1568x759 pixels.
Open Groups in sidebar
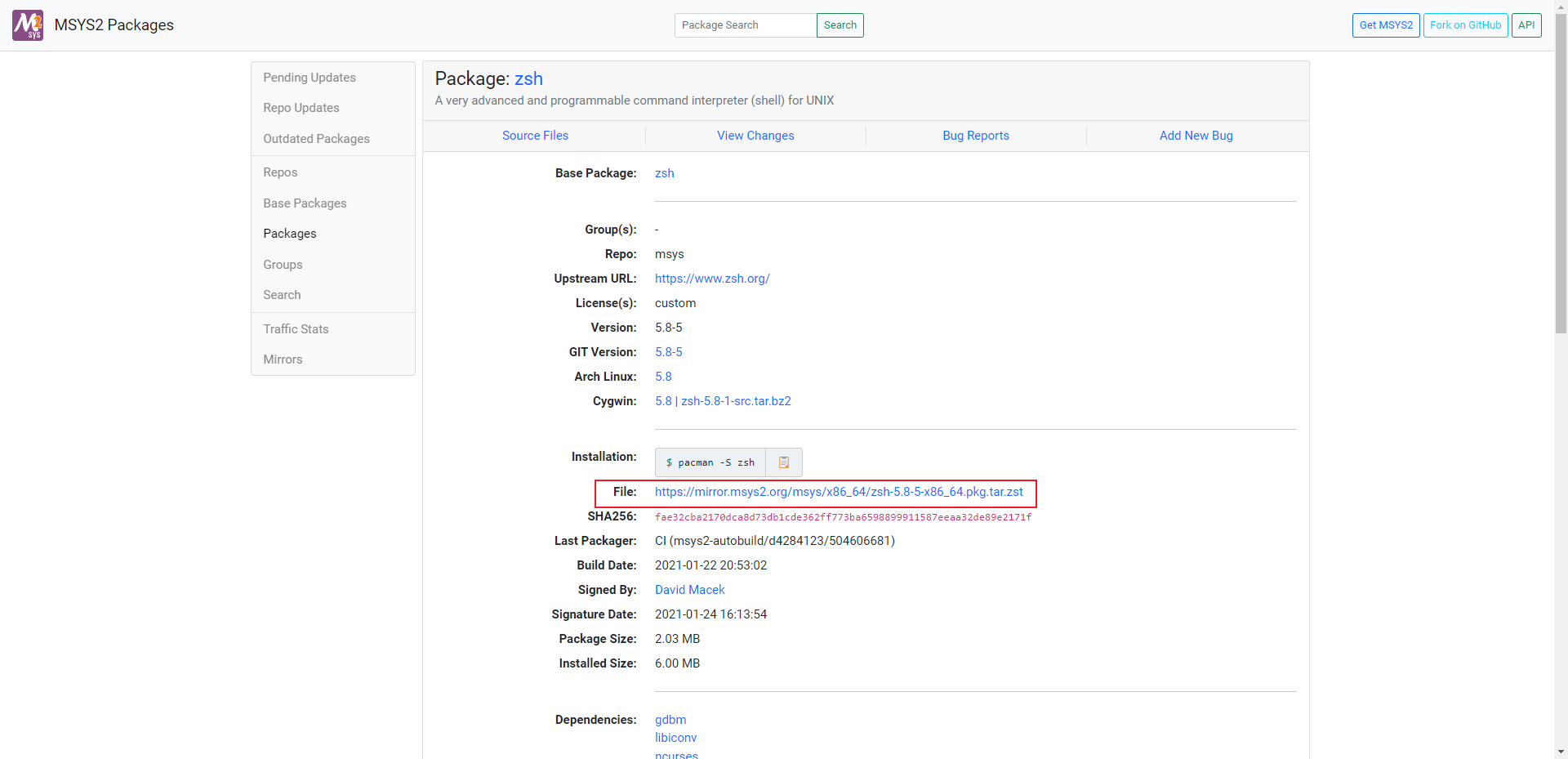point(283,265)
